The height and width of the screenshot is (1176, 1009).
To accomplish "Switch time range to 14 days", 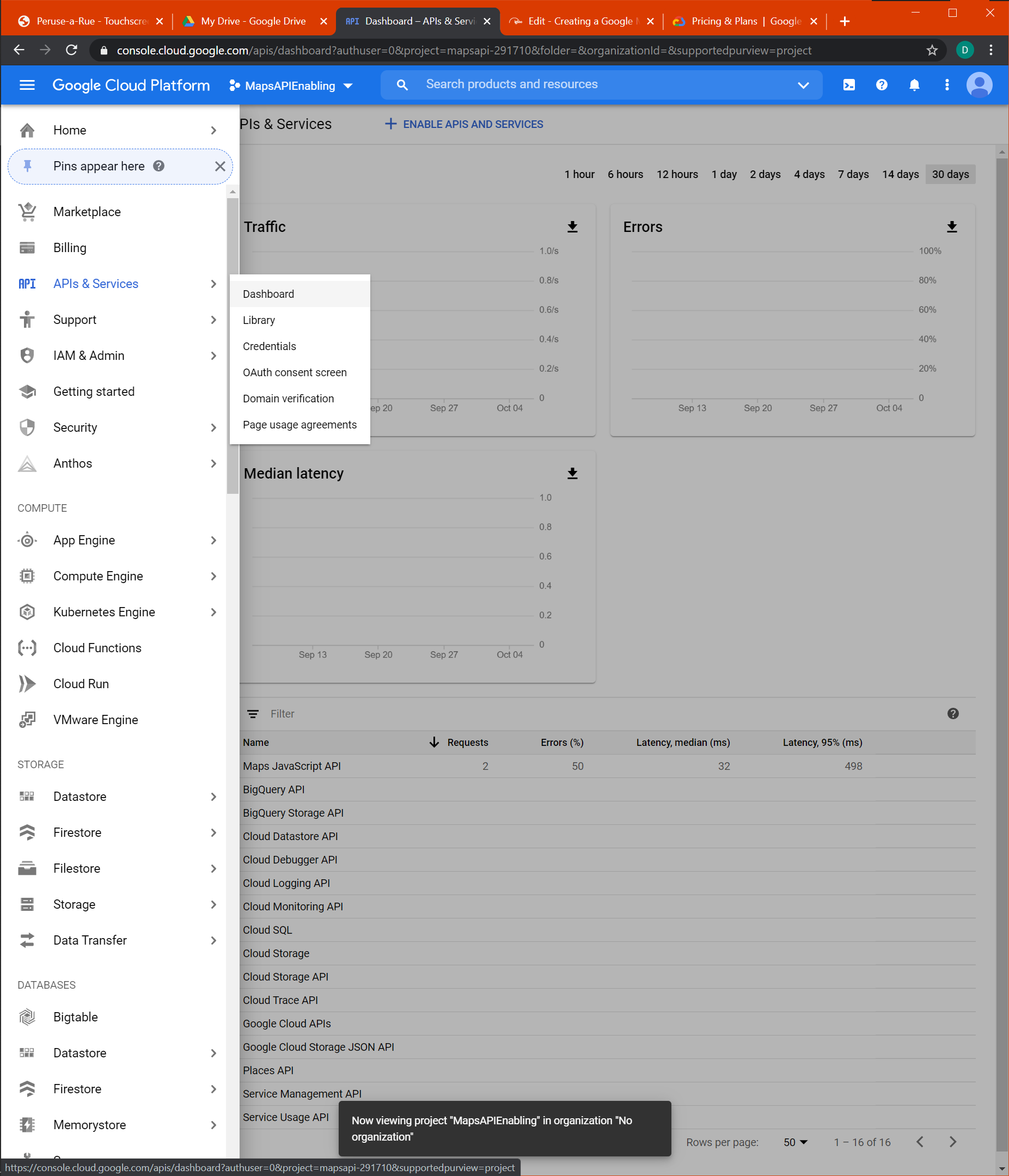I will point(900,174).
